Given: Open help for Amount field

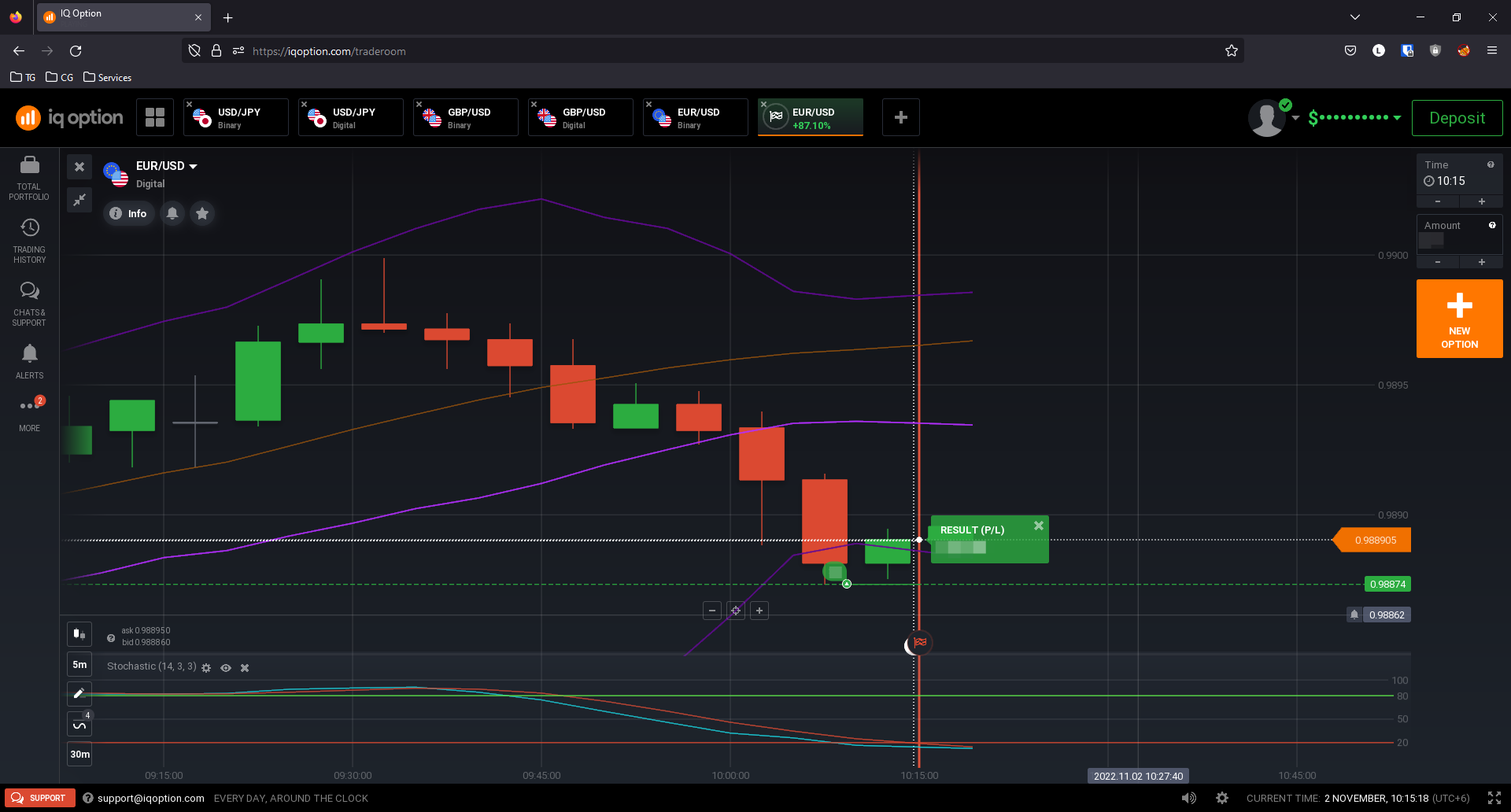Looking at the screenshot, I should (1492, 225).
